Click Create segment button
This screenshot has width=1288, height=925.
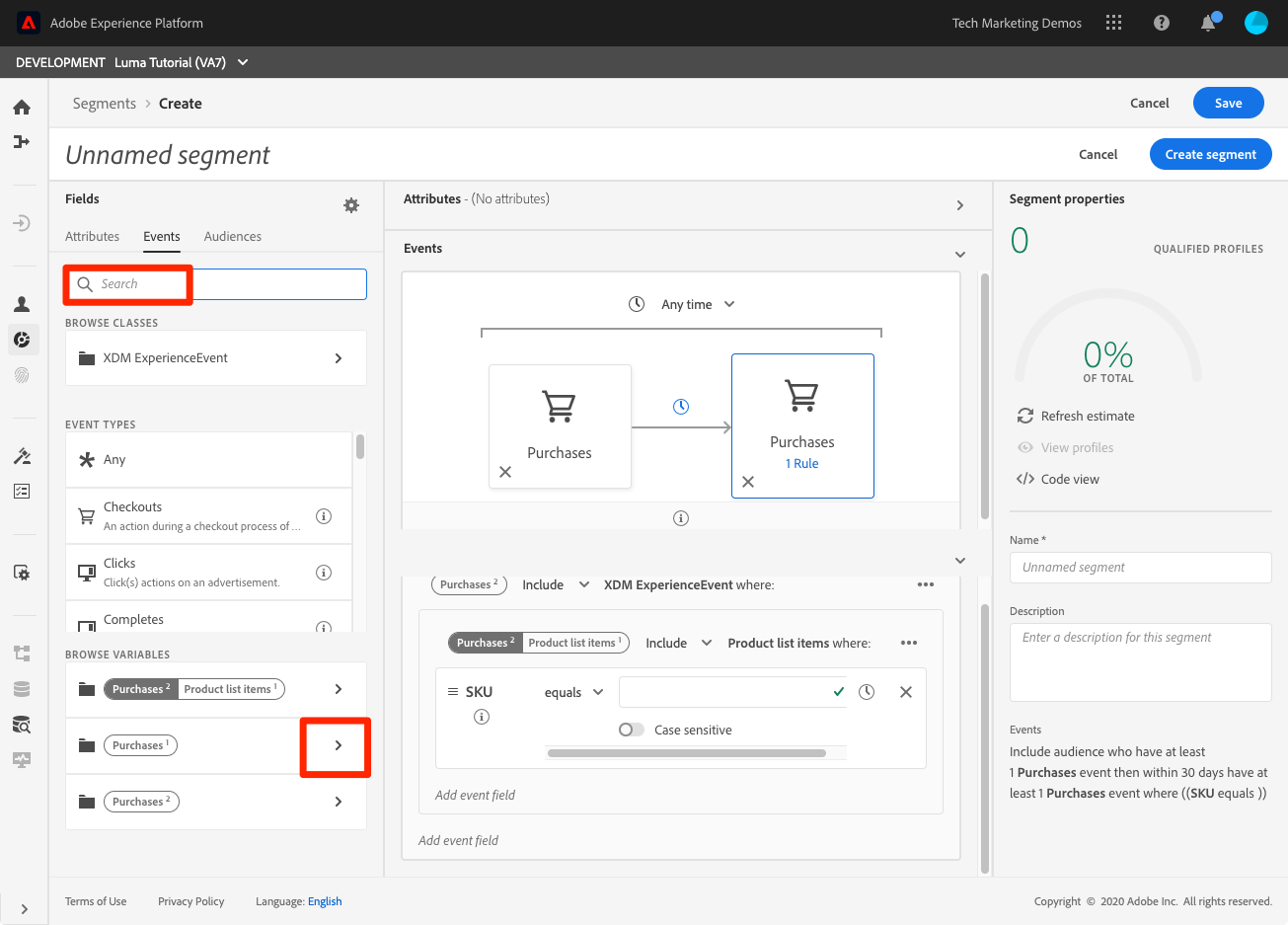[1211, 154]
